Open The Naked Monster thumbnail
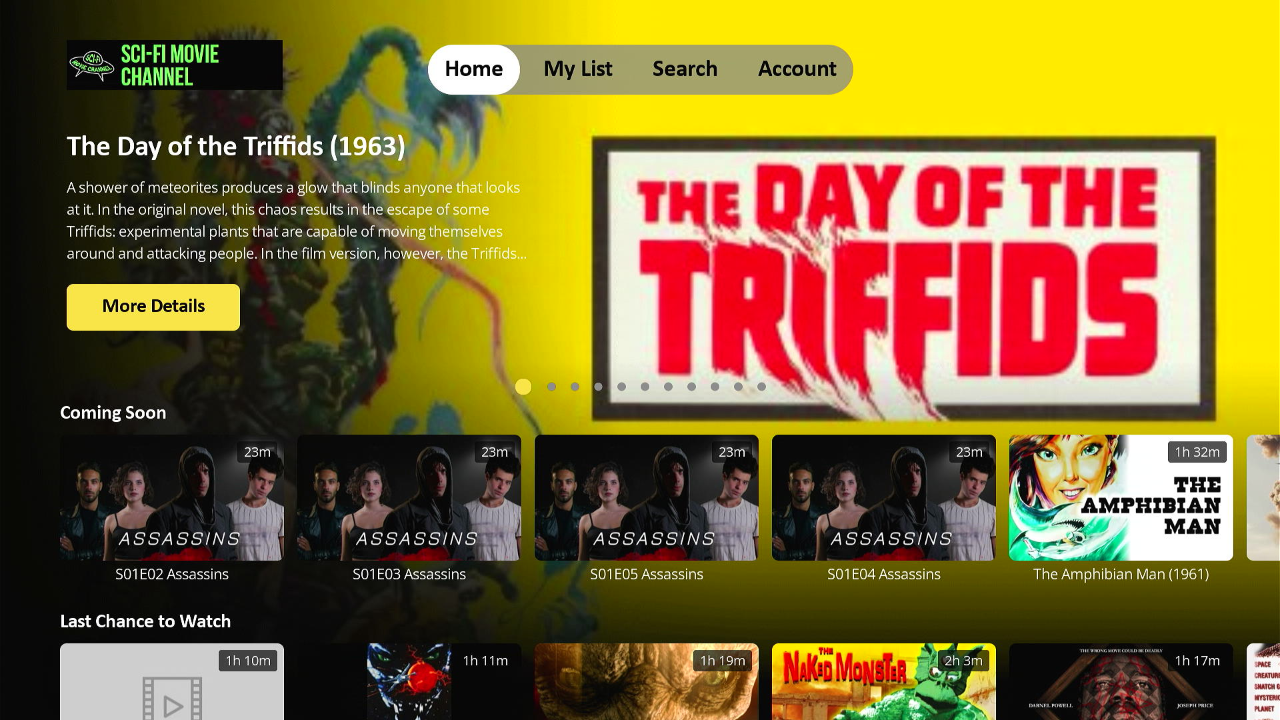This screenshot has height=720, width=1280. point(884,682)
